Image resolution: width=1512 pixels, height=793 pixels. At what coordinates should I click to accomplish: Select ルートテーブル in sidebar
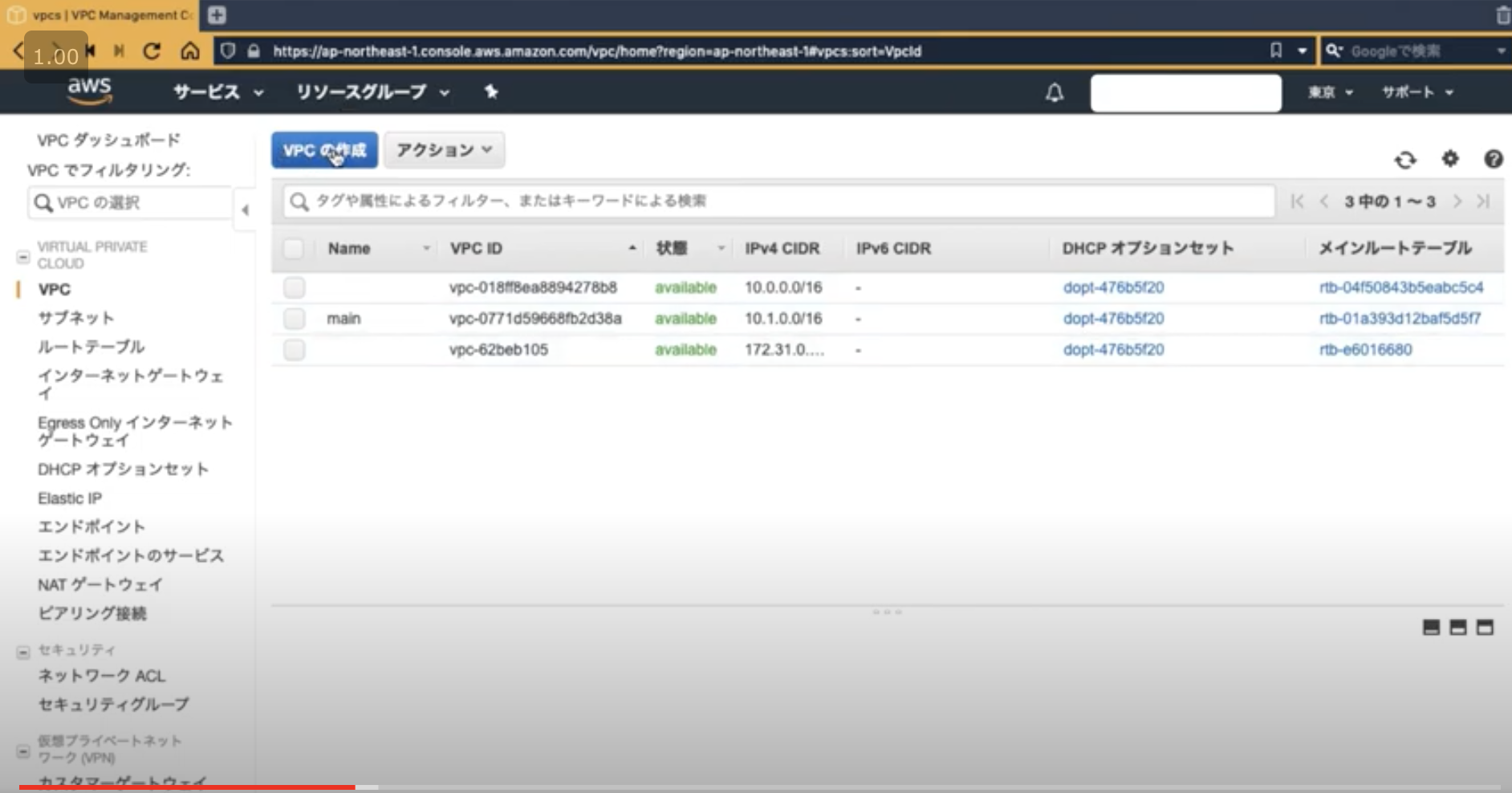coord(91,347)
